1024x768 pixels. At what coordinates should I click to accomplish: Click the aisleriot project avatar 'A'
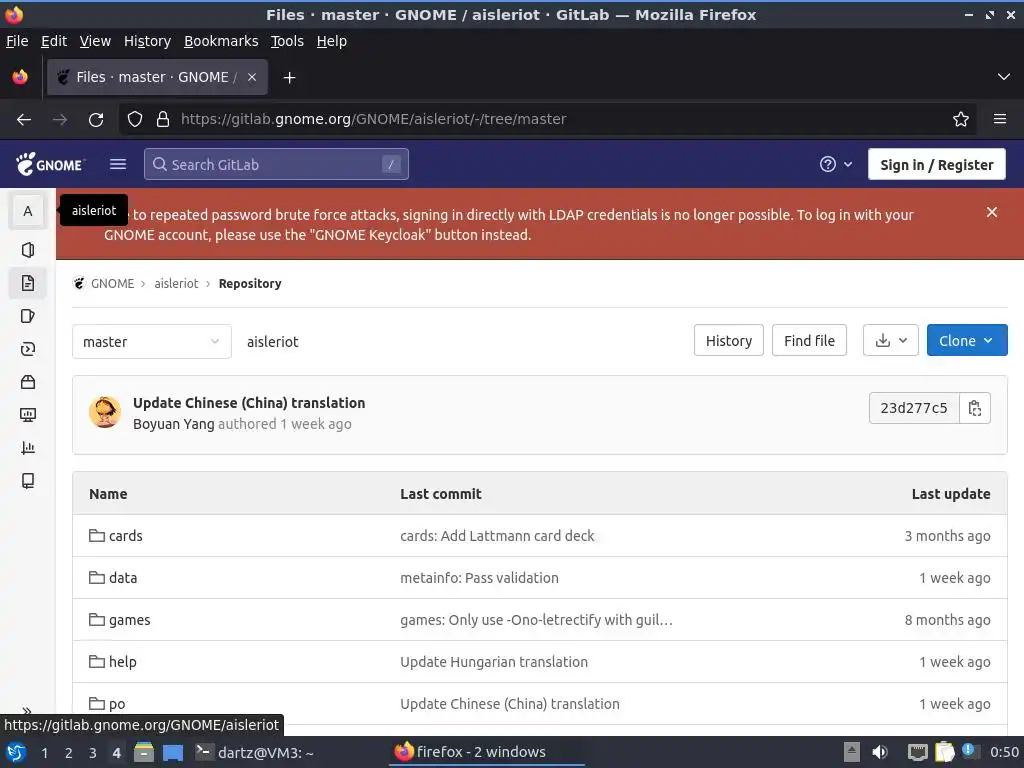(x=27, y=211)
